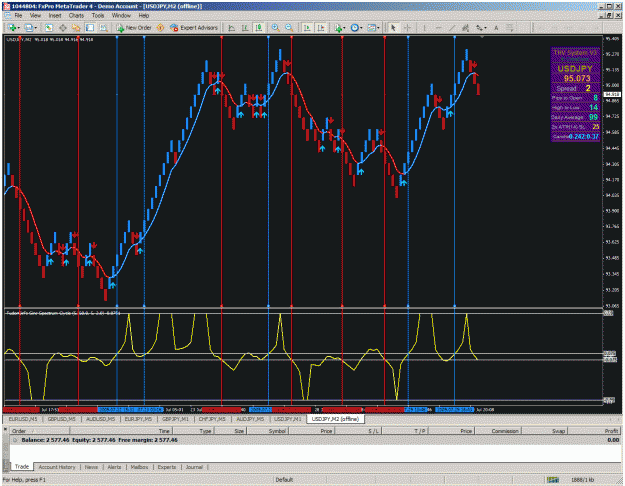Toggle the Terminal window icon
Viewport: 625px width, 486px height.
(x=90, y=28)
